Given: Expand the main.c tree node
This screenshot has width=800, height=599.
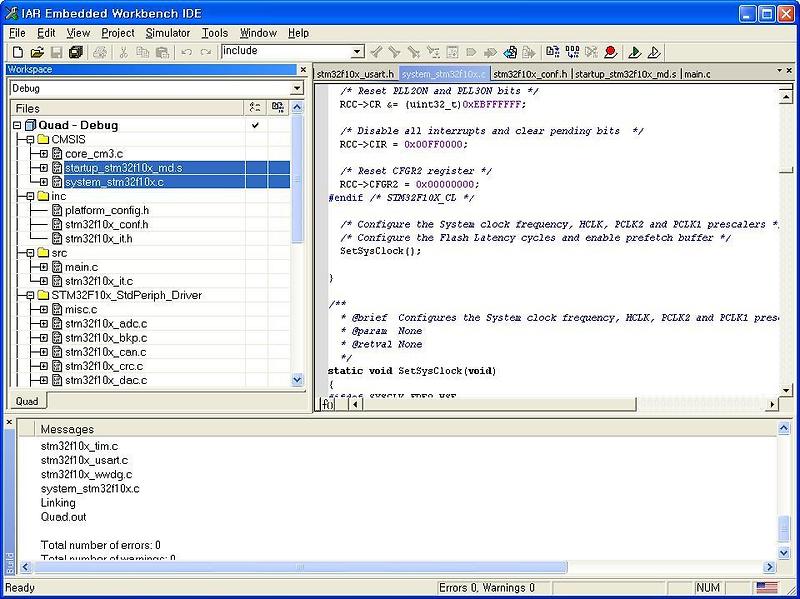Looking at the screenshot, I should pos(44,267).
